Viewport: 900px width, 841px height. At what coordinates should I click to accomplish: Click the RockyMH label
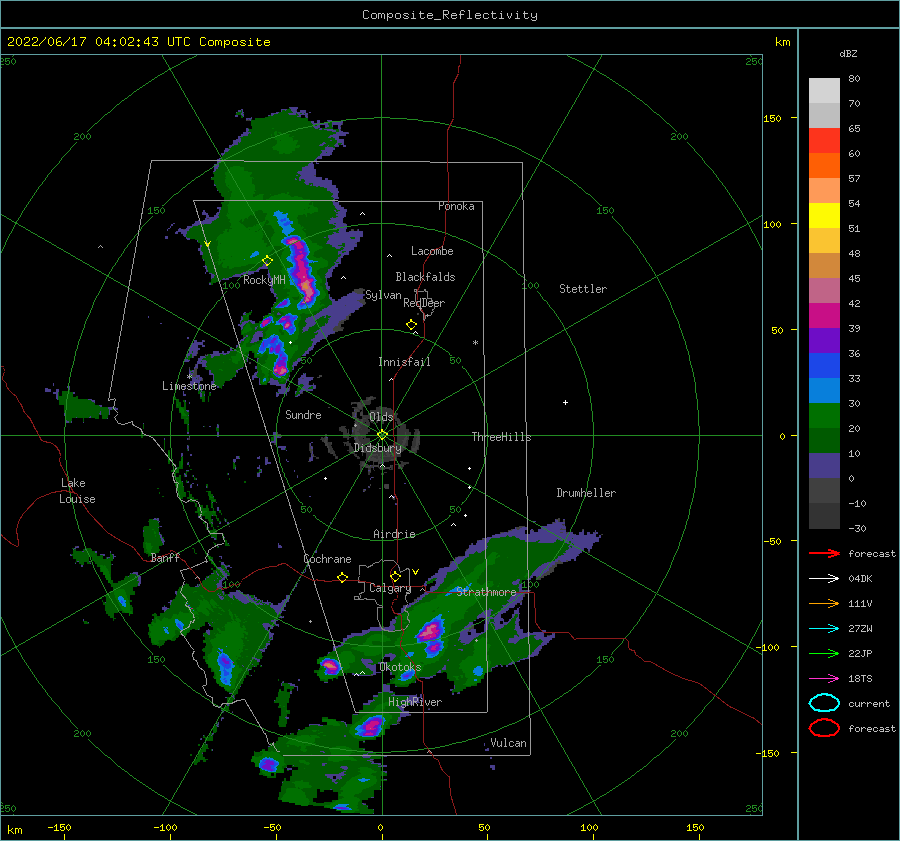click(264, 280)
